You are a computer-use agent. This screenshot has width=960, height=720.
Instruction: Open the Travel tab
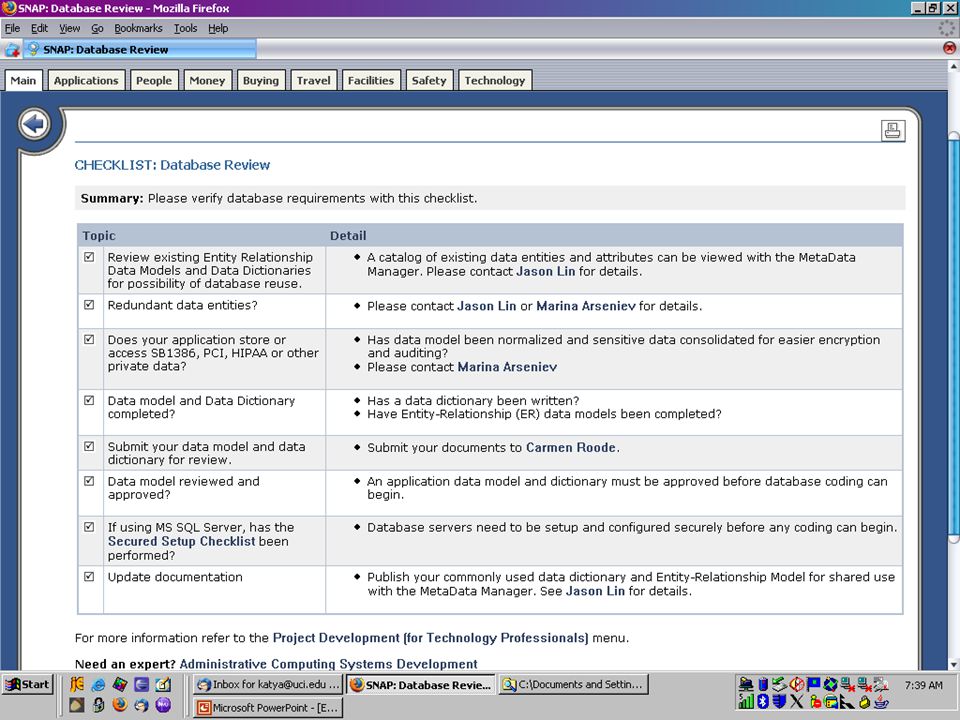tap(313, 80)
